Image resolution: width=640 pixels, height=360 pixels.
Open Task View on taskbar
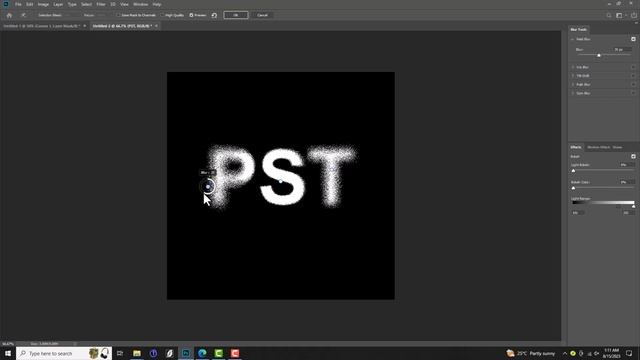coord(120,353)
